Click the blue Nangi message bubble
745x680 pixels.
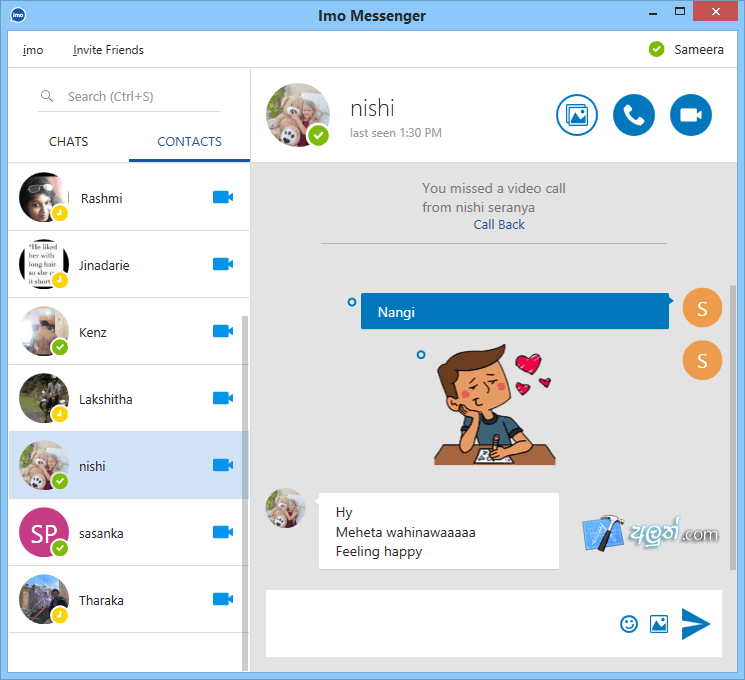[515, 311]
